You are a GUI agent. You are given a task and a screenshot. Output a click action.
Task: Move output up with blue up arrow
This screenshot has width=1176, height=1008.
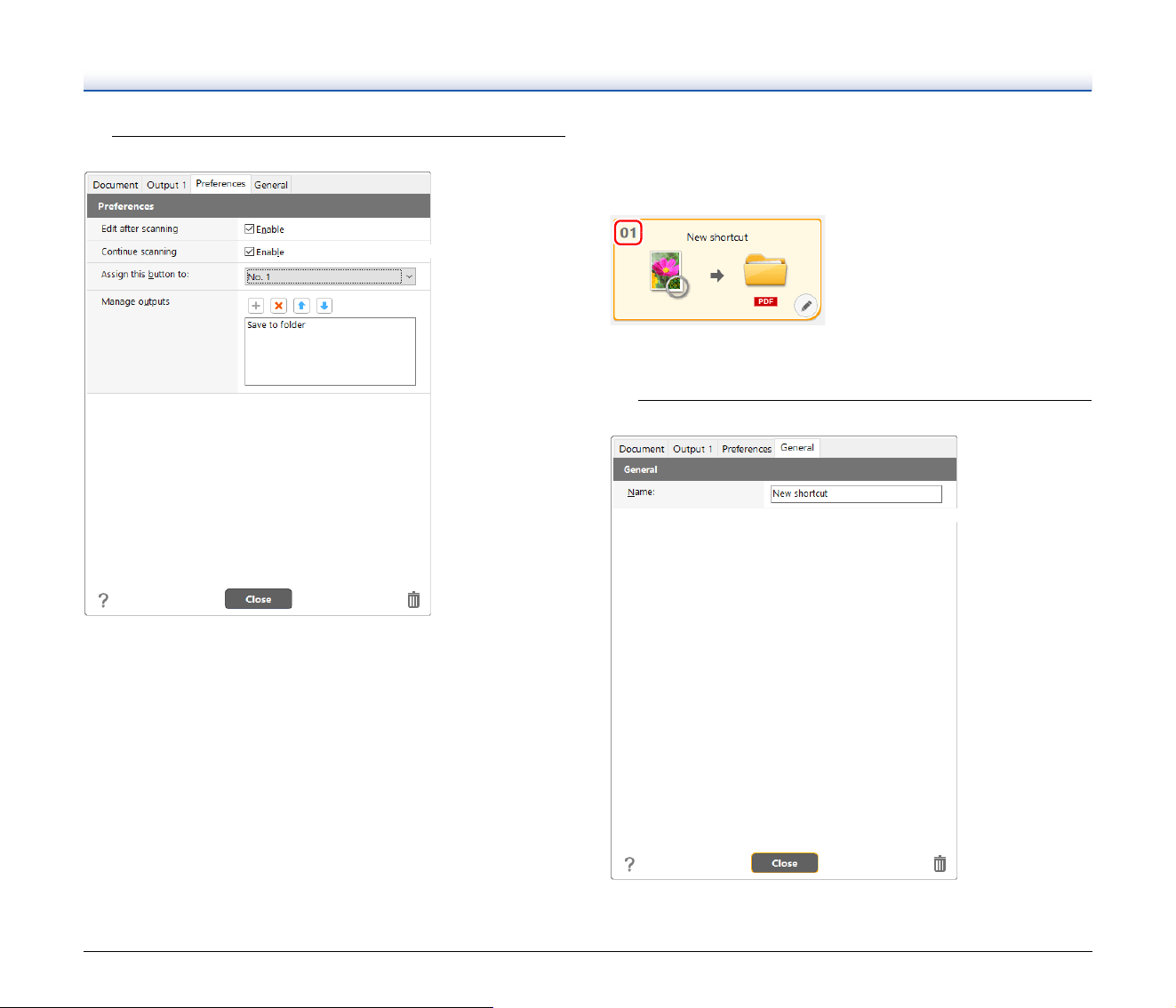(301, 306)
